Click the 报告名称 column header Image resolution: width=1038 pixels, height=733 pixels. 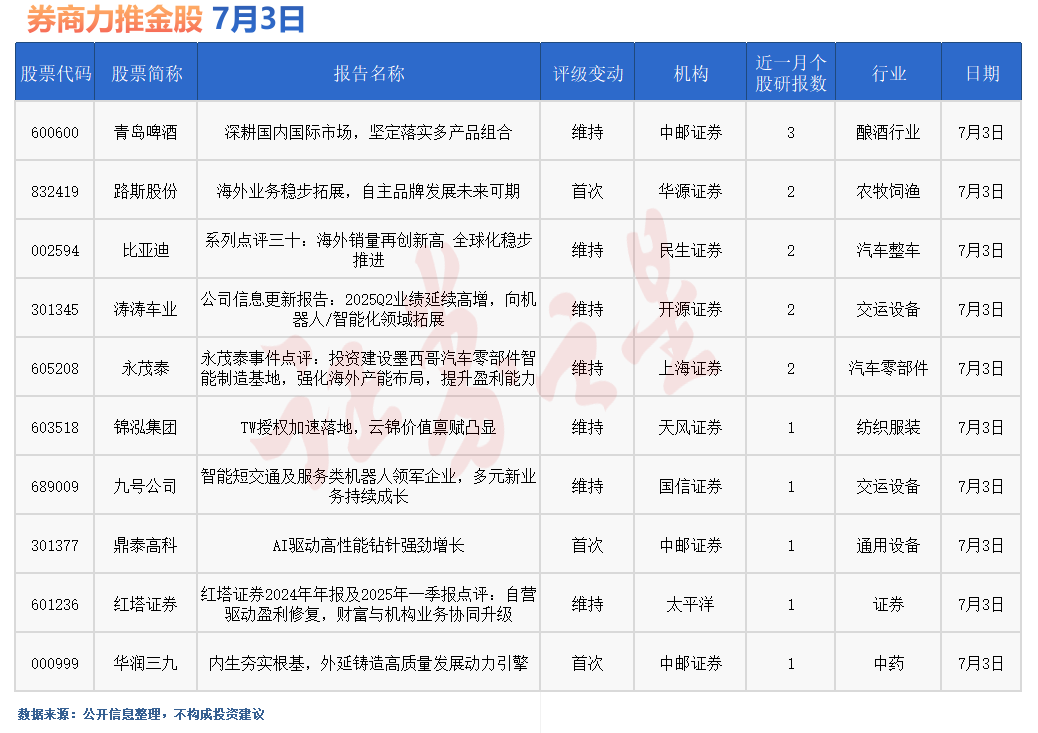point(369,73)
